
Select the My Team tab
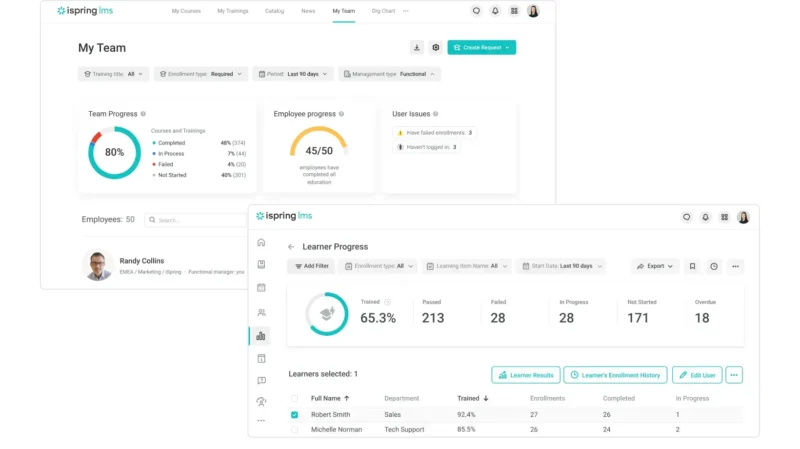[343, 11]
